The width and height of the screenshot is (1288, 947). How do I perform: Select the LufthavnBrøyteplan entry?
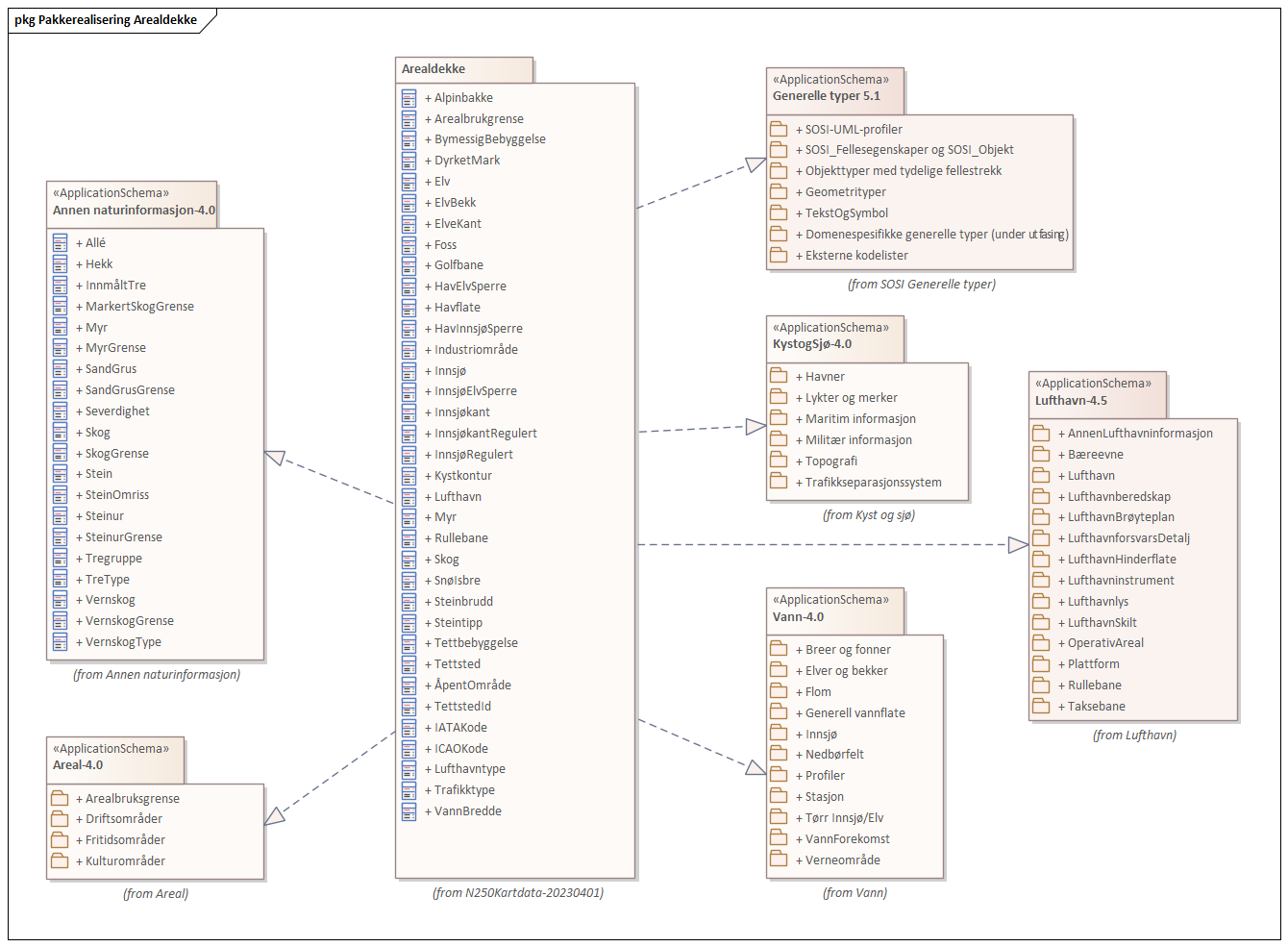tap(1116, 517)
